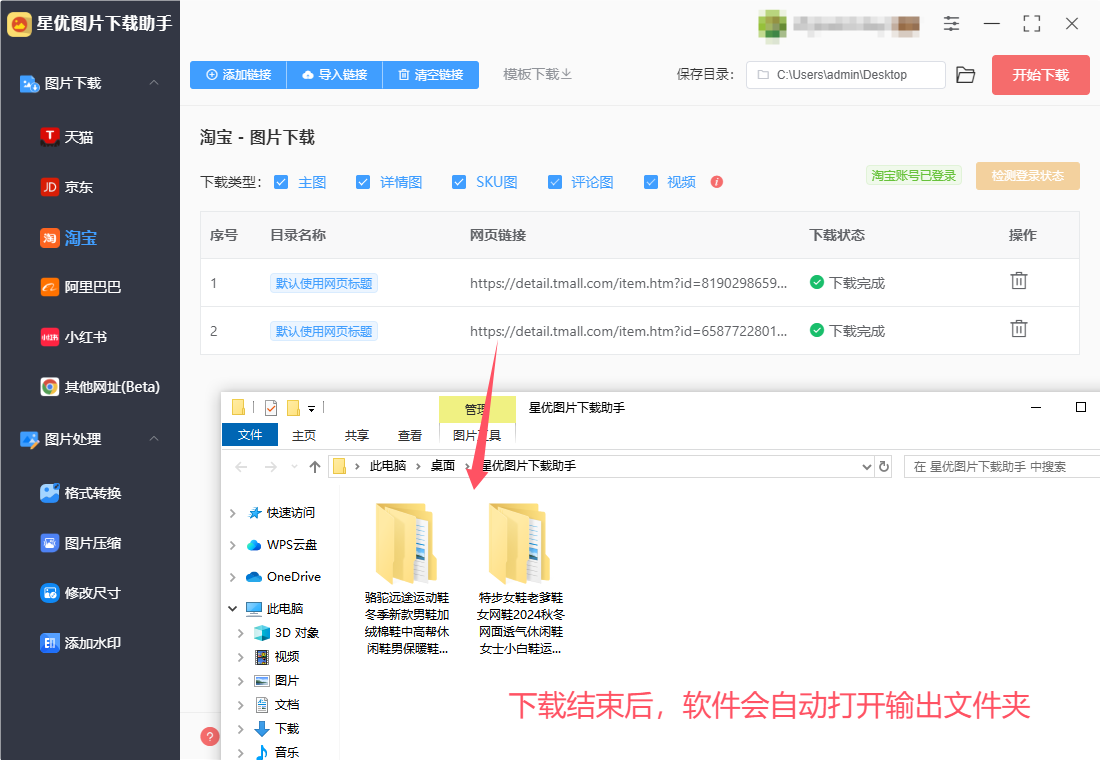Collapse the 图片下载 sidebar group
This screenshot has height=760, width=1100.
(154, 83)
